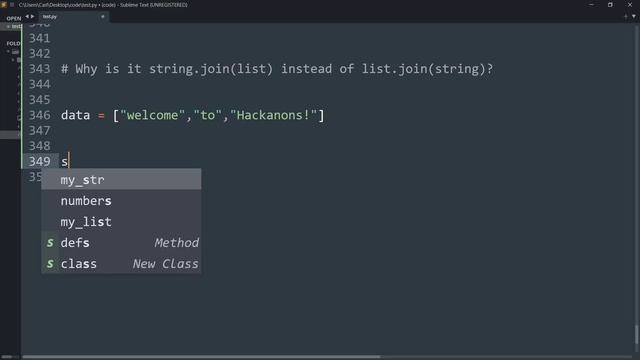Click the "to" string literal

[x=207, y=115]
